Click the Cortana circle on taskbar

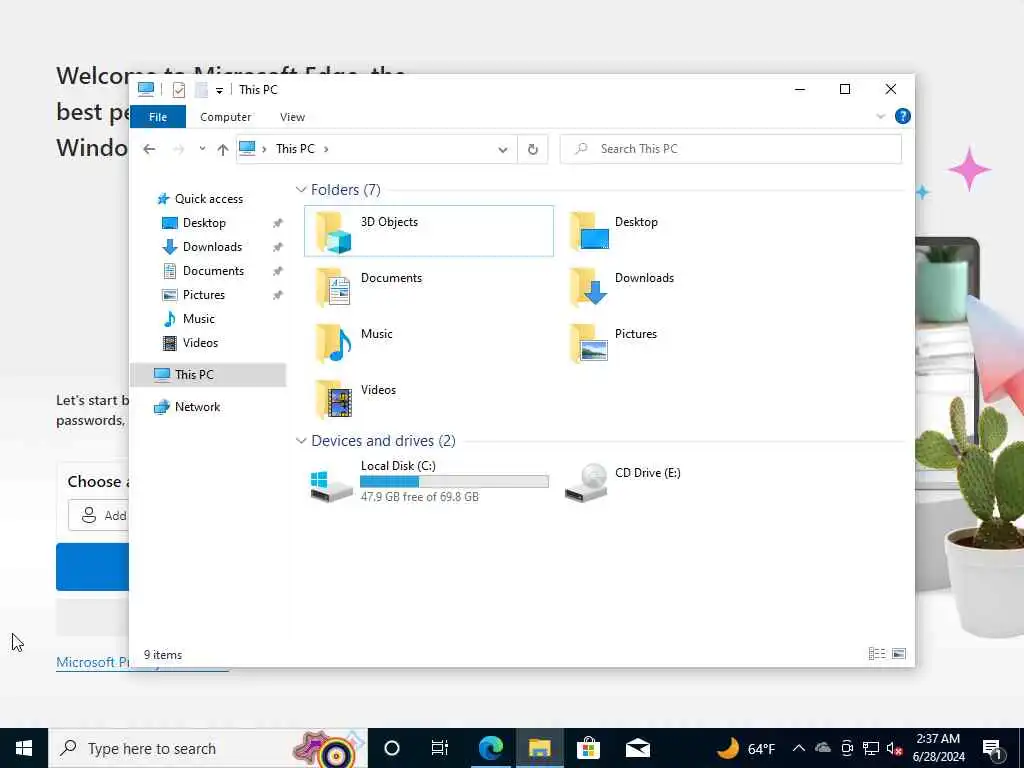[392, 748]
